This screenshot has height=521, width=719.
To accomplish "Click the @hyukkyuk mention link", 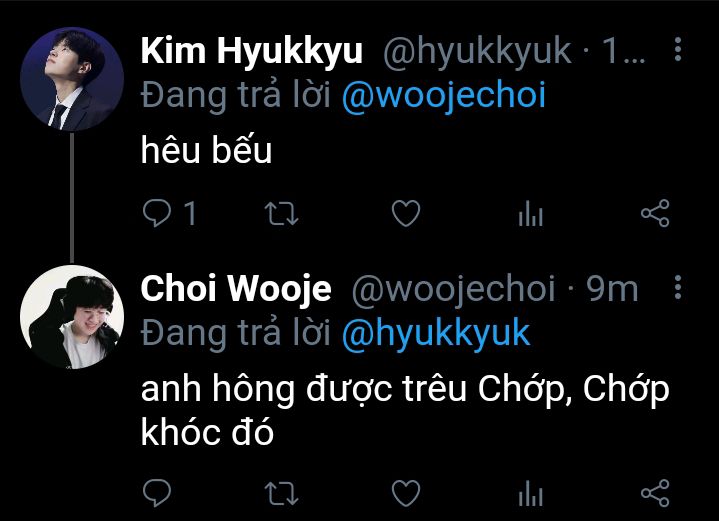I will [436, 333].
